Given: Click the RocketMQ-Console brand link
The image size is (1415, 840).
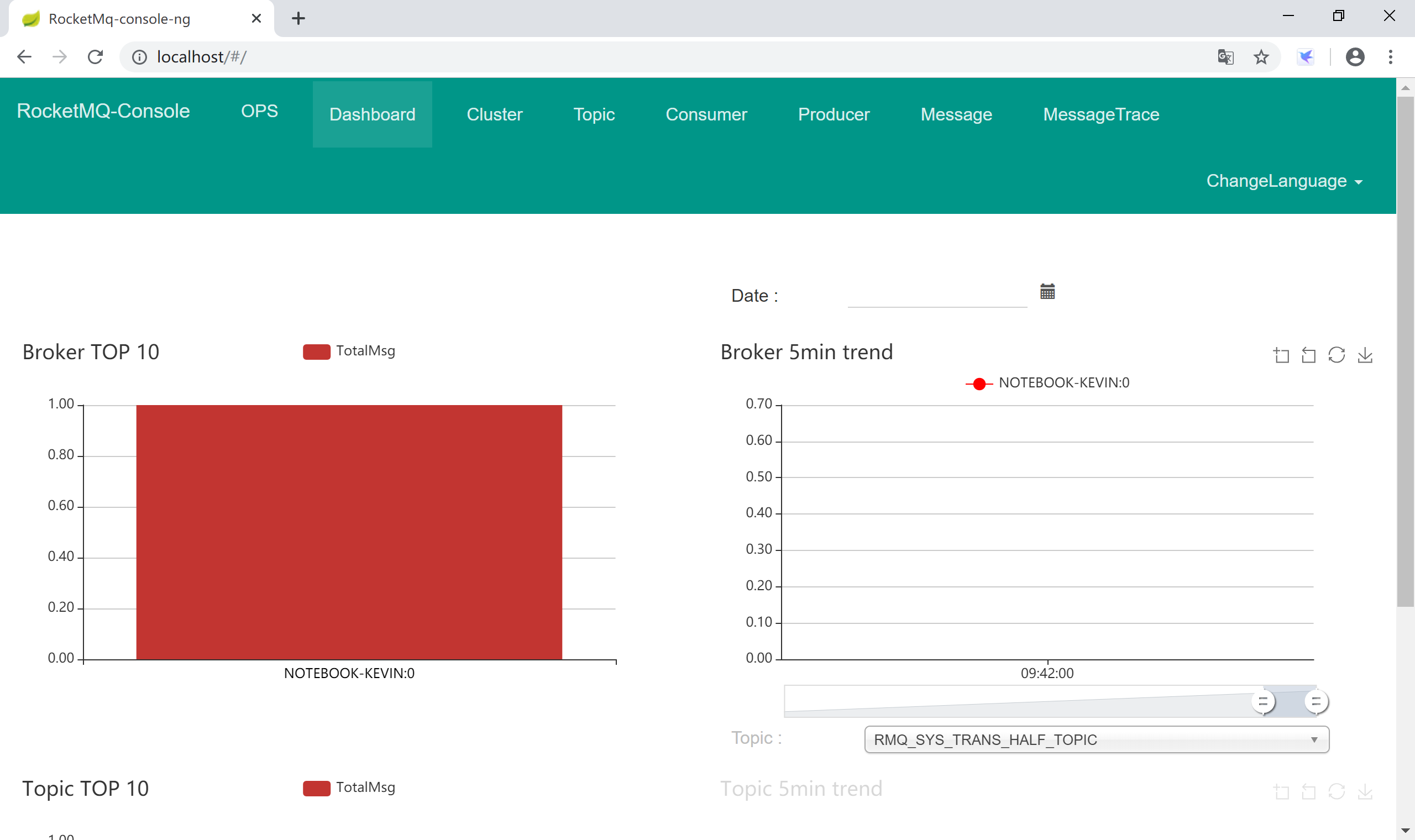Looking at the screenshot, I should (103, 111).
